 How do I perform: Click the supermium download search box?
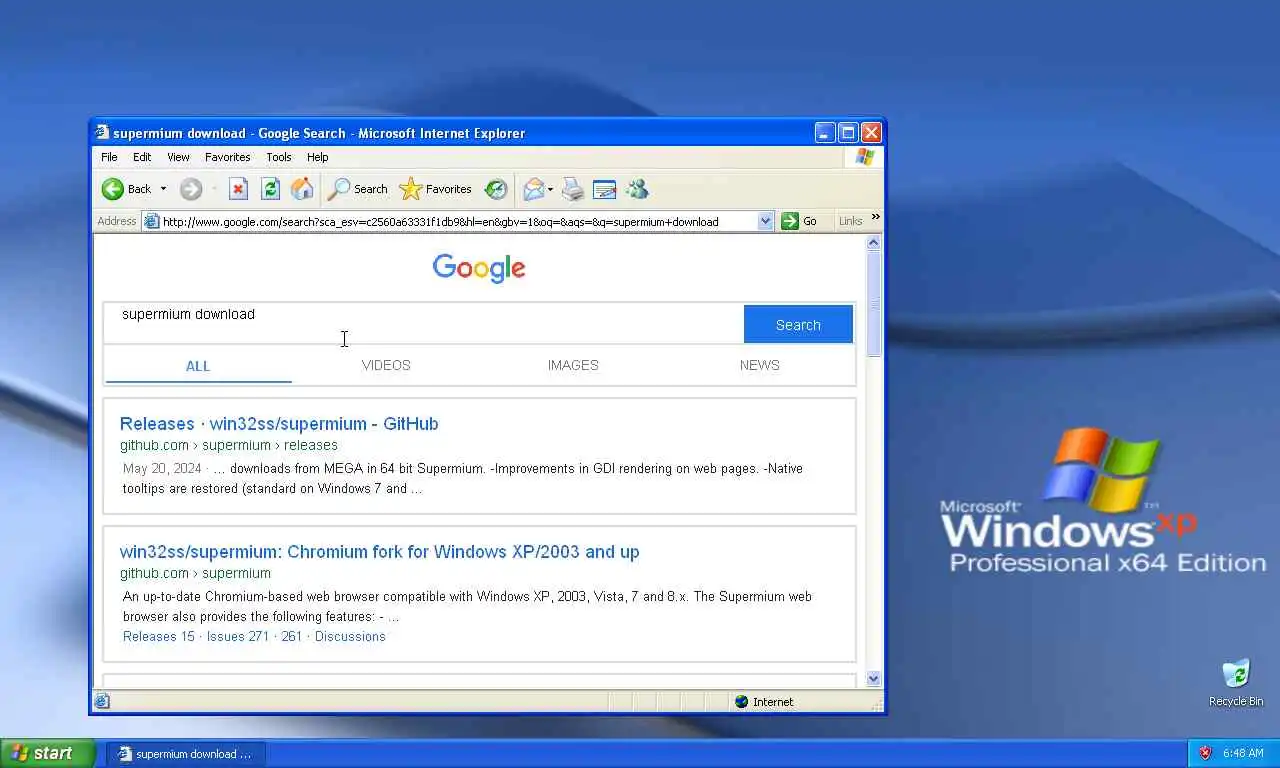click(x=424, y=324)
